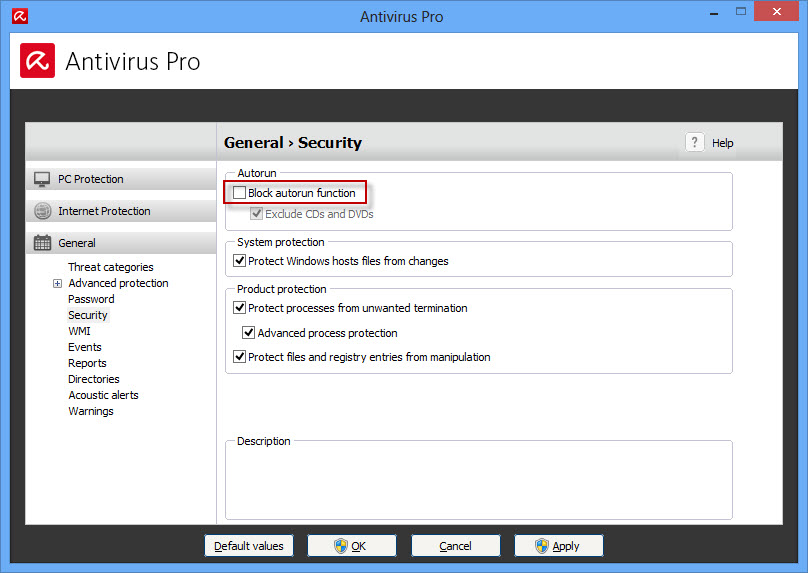Viewport: 808px width, 573px height.
Task: Uncheck Protect processes from unwanted termination
Action: click(x=239, y=308)
